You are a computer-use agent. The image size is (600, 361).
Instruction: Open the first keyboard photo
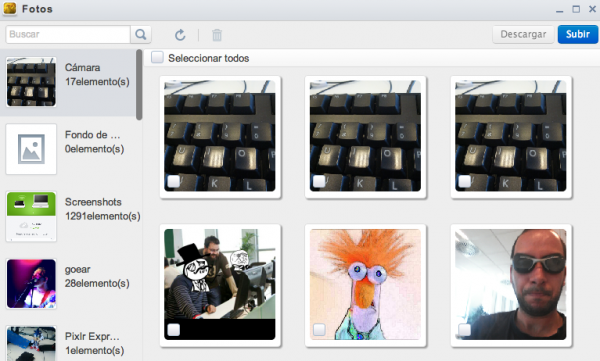(x=220, y=136)
